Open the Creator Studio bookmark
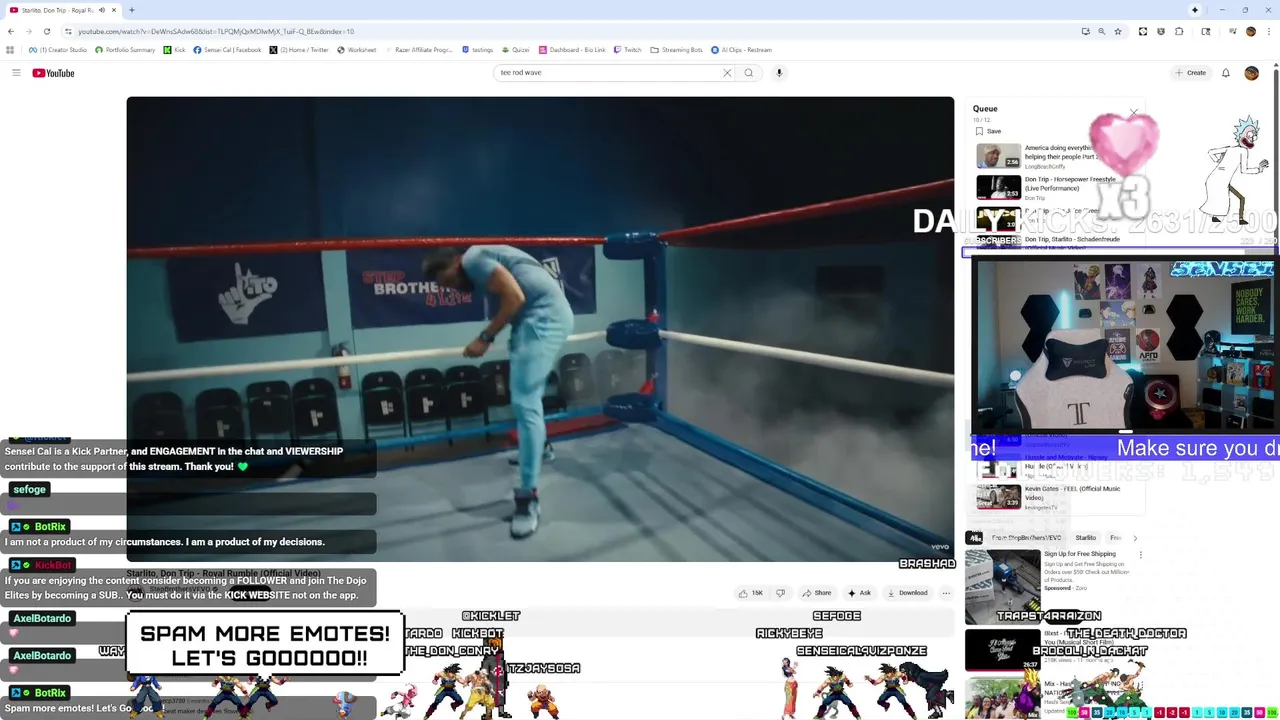1280x720 pixels. pyautogui.click(x=58, y=50)
